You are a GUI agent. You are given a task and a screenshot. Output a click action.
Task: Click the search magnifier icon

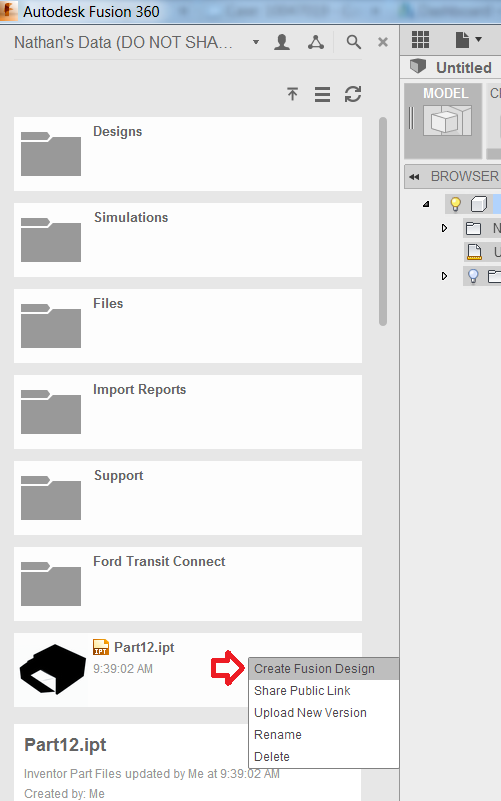click(353, 42)
